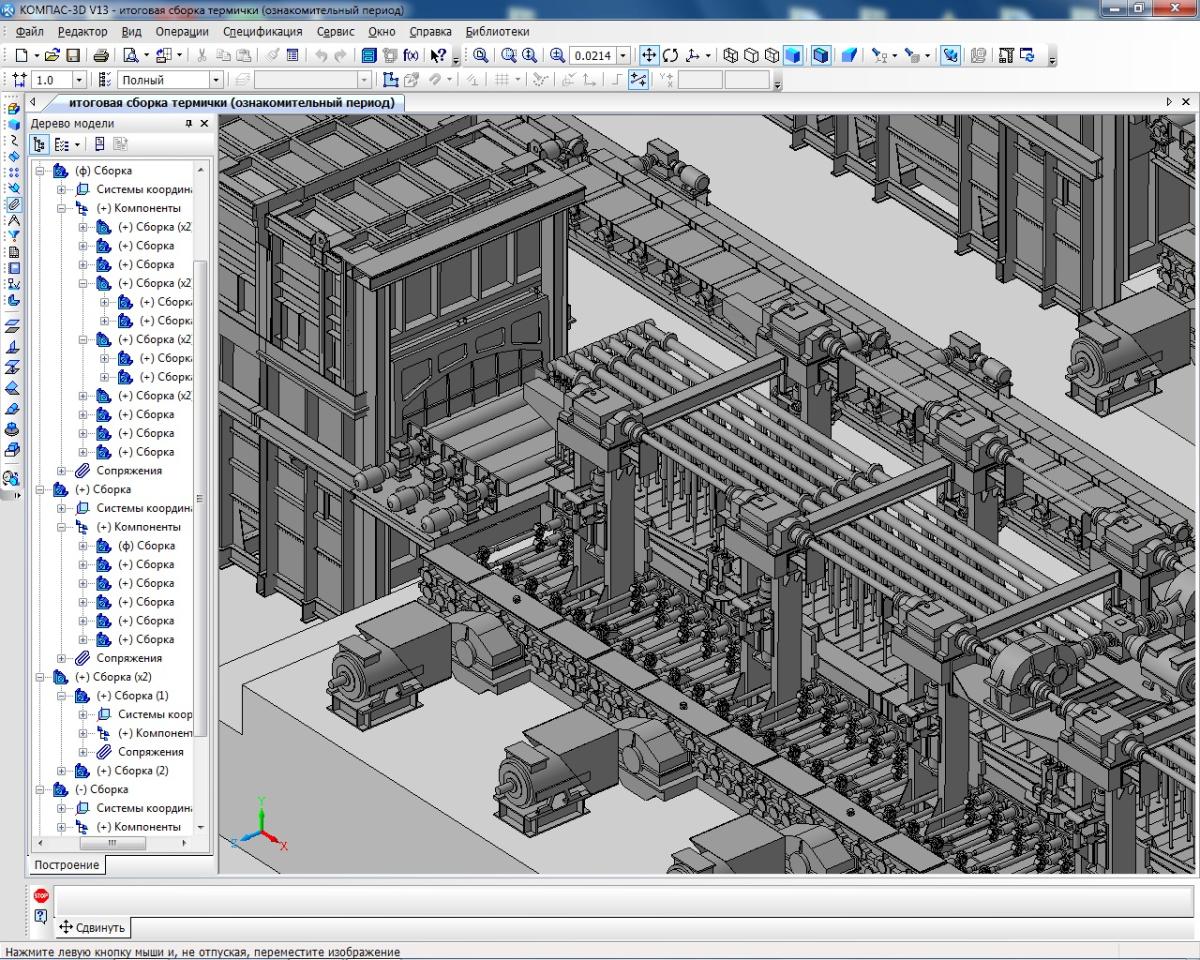Screen dimensions: 1200x960
Task: Click the Print icon in toolbar
Action: pyautogui.click(x=100, y=56)
